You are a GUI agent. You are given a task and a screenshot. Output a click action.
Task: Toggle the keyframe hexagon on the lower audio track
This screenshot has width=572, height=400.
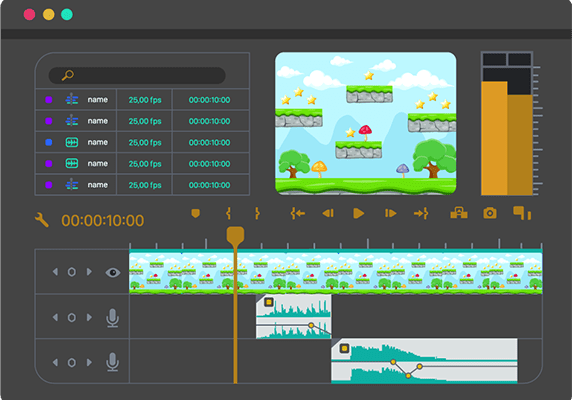click(72, 362)
